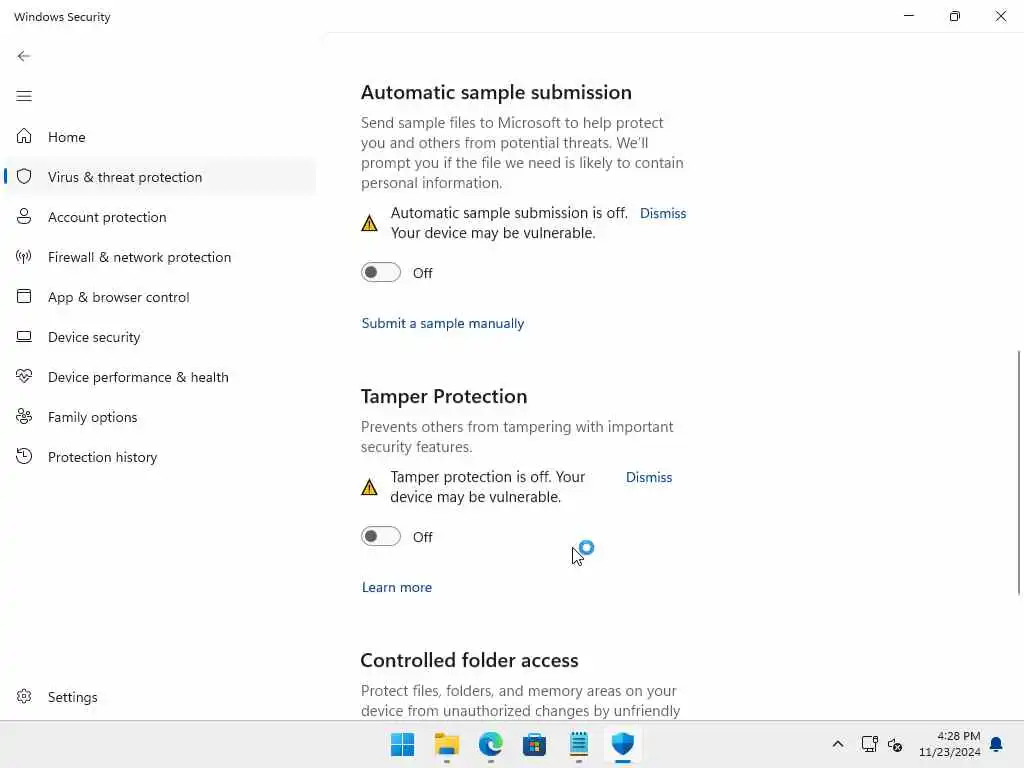Launch Microsoft Edge from the taskbar
This screenshot has width=1024, height=768.
[x=490, y=744]
